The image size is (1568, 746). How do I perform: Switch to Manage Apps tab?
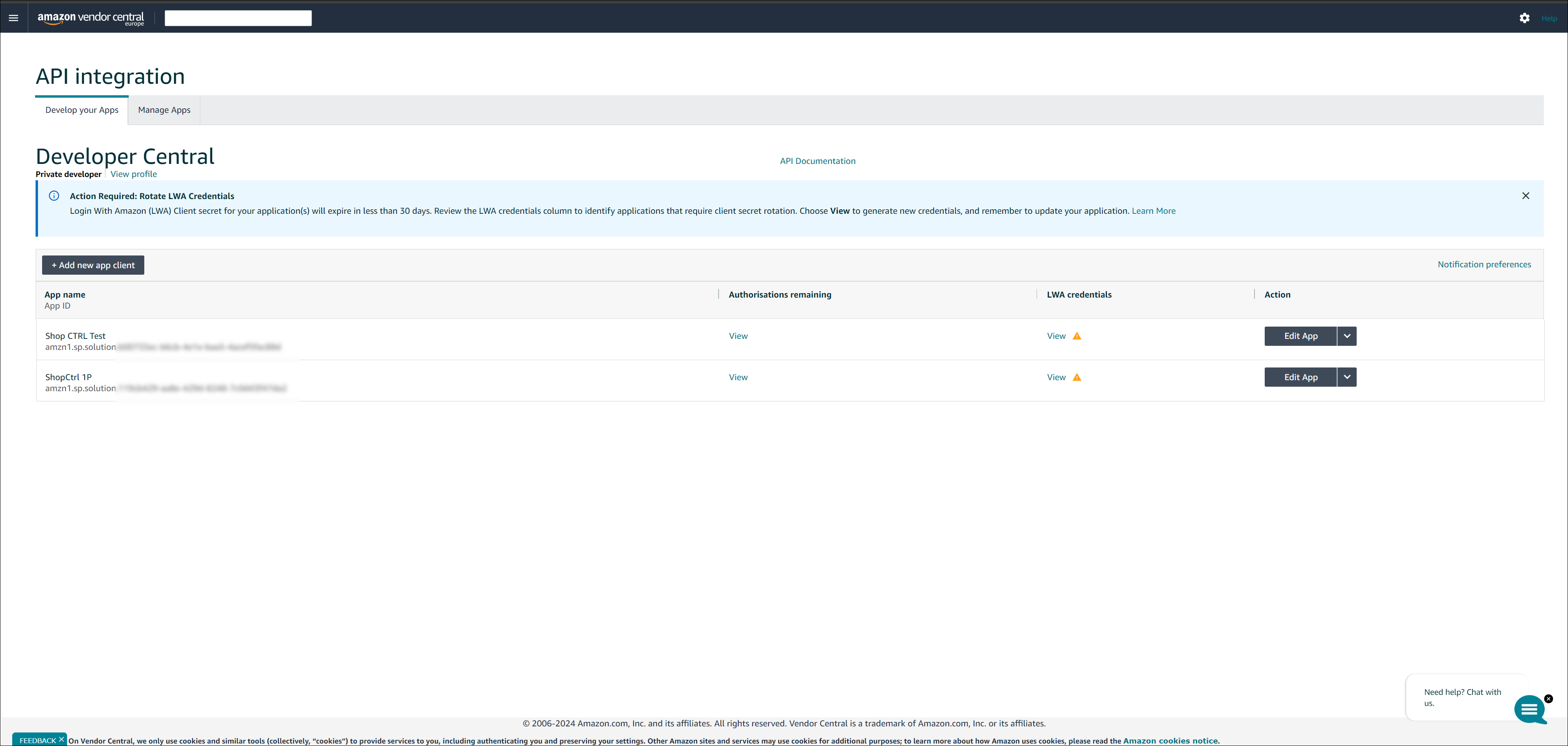[x=164, y=110]
